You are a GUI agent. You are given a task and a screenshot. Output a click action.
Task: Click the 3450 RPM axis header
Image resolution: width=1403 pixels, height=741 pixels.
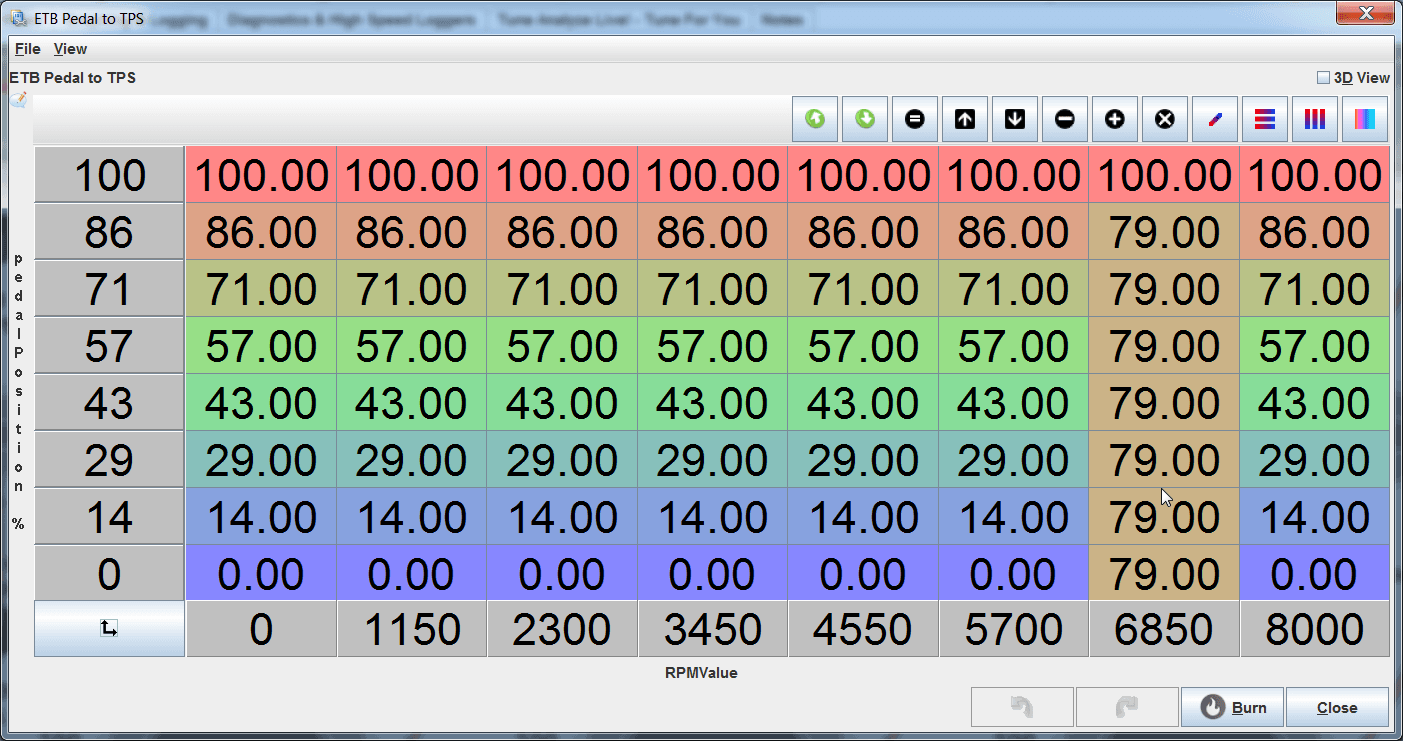pos(713,629)
